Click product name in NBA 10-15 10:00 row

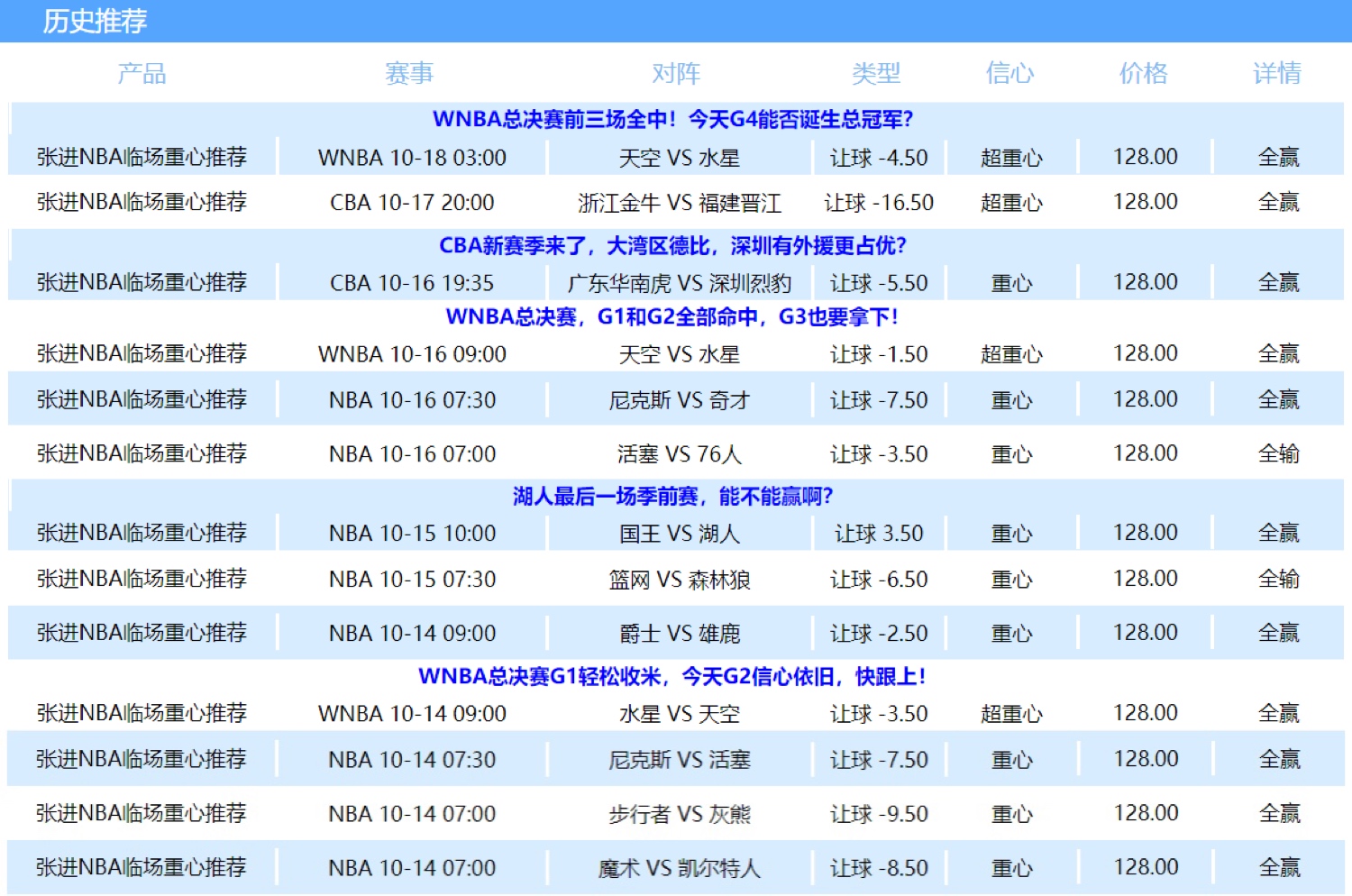142,533
